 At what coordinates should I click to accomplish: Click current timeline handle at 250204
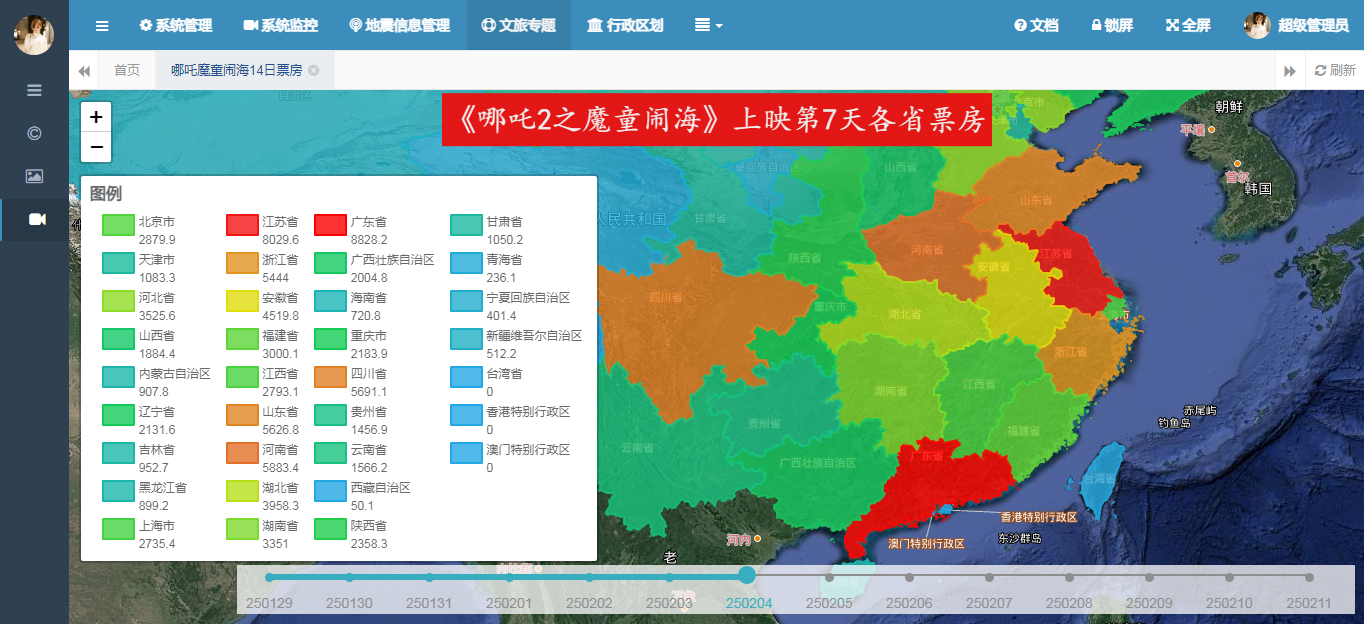click(747, 575)
